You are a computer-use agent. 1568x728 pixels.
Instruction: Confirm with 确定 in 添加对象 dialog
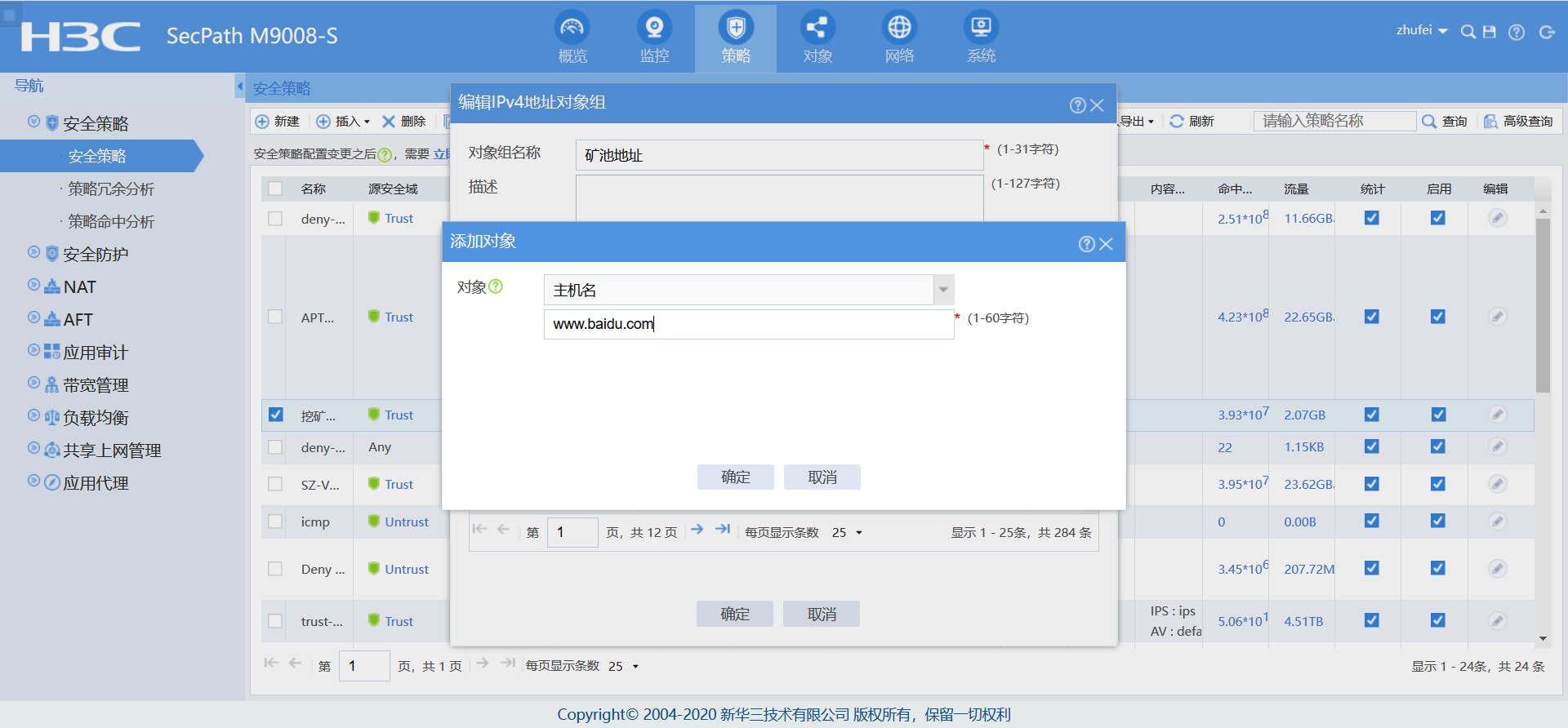pyautogui.click(x=735, y=477)
